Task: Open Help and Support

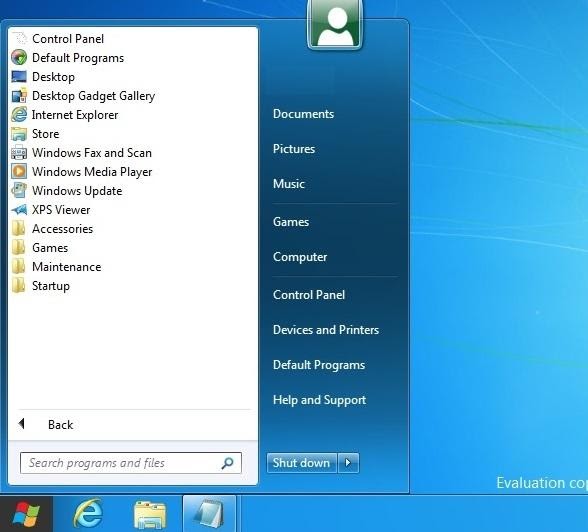Action: (x=320, y=400)
